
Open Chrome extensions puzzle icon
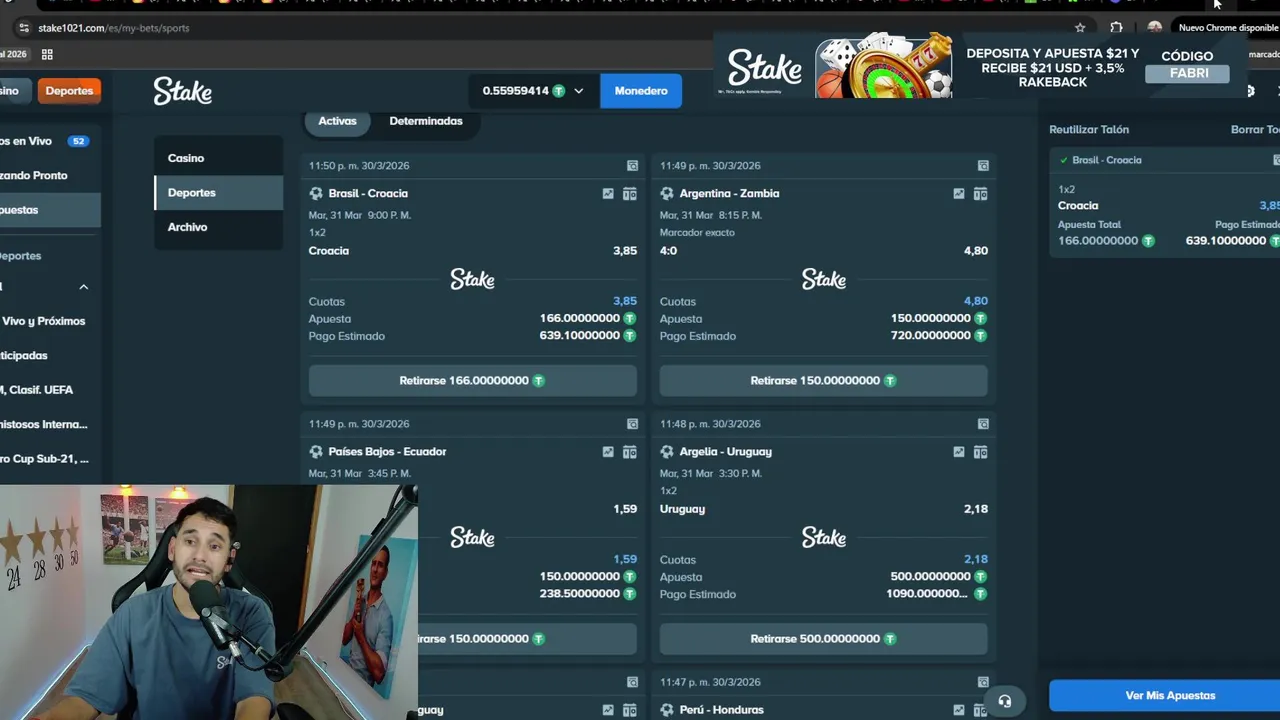pos(1116,28)
